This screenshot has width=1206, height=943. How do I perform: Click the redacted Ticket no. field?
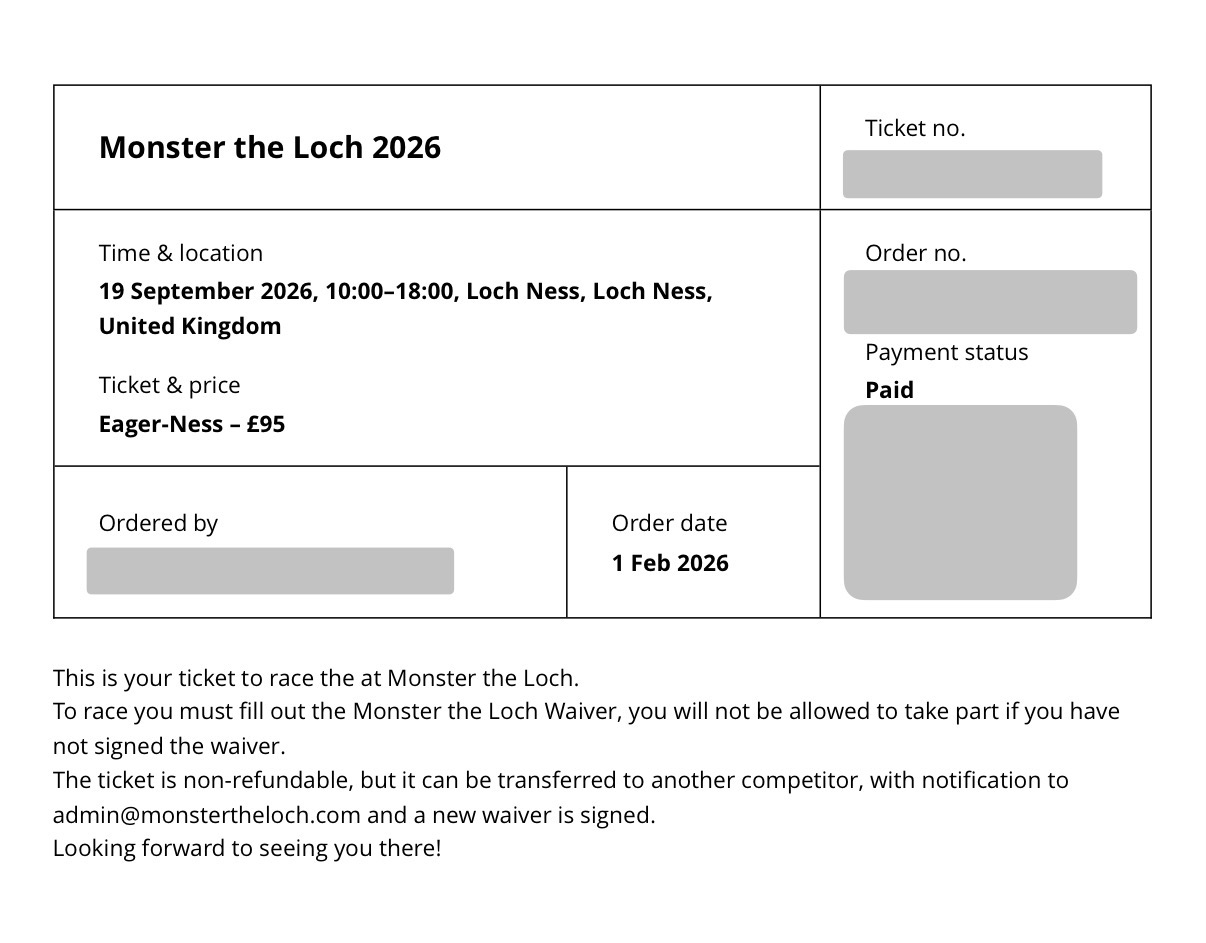point(972,174)
